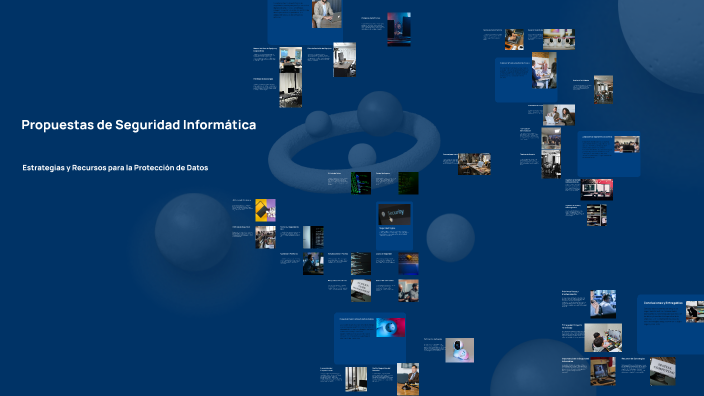Viewport: 704px width, 396px height.
Task: Open the conference audience photo thumbnail
Action: [551, 138]
